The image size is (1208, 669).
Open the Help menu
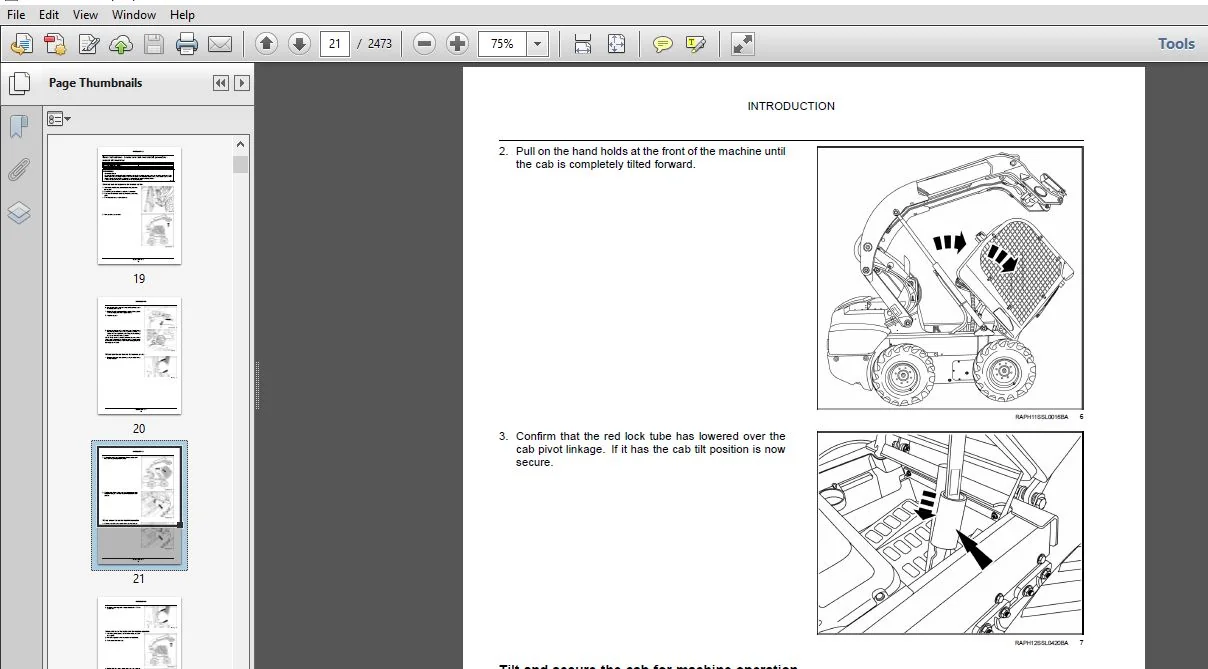pyautogui.click(x=182, y=15)
